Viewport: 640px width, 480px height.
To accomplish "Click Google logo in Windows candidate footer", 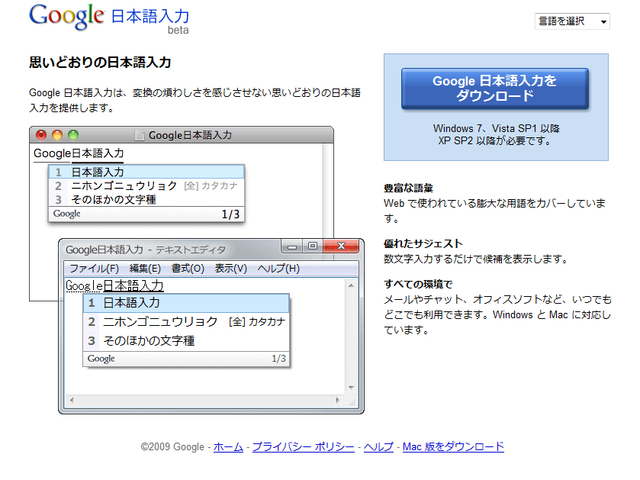I will click(101, 359).
